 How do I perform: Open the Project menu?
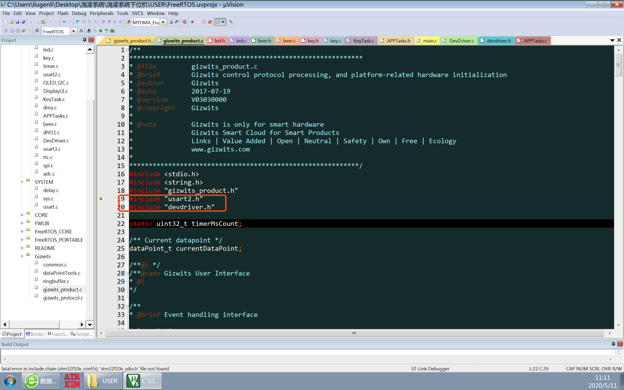click(46, 13)
